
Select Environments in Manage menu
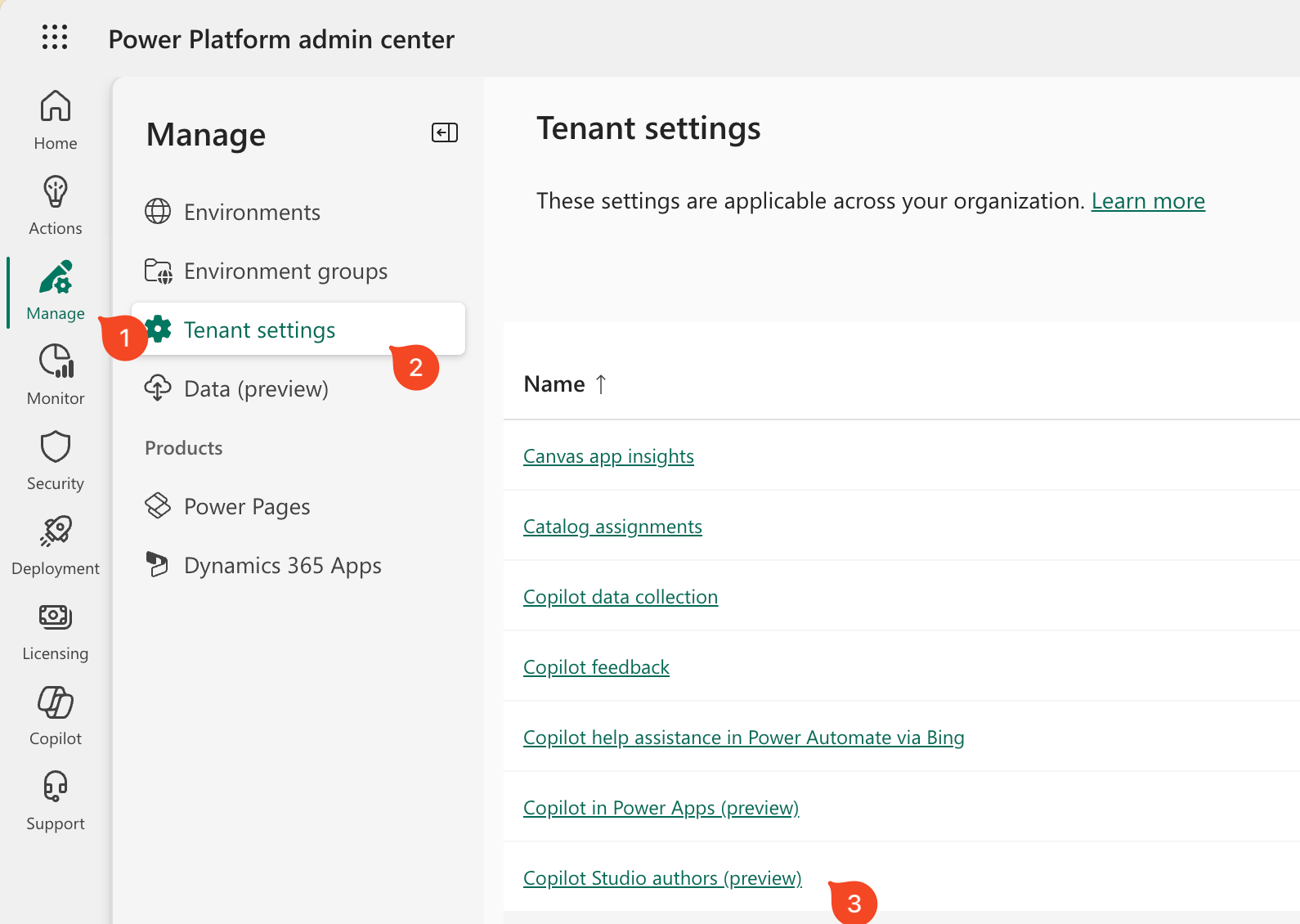click(x=252, y=213)
